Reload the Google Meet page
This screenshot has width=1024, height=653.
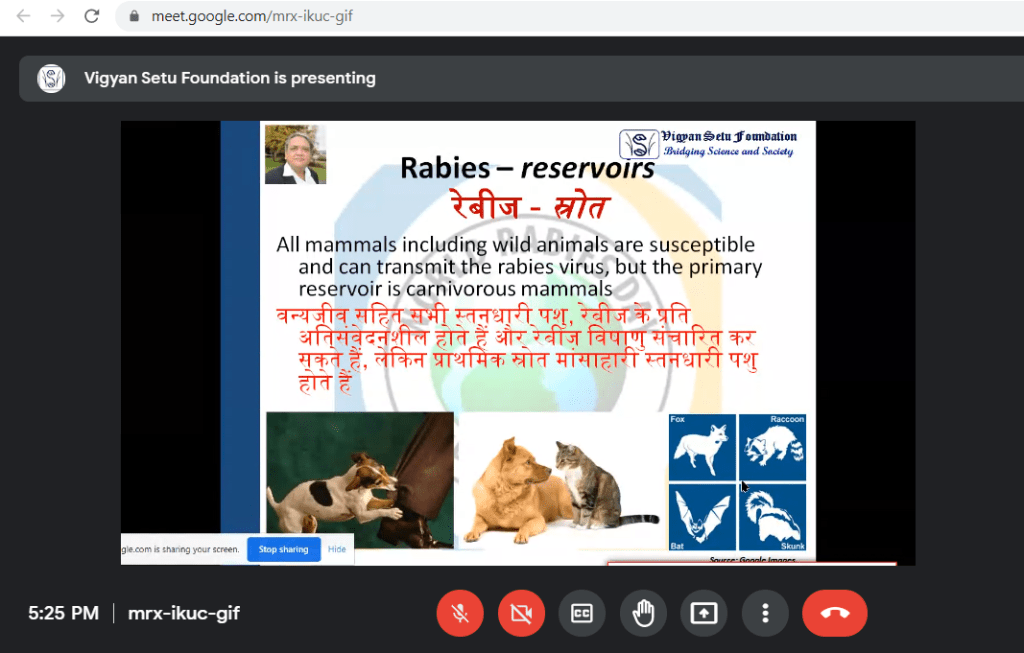click(91, 16)
